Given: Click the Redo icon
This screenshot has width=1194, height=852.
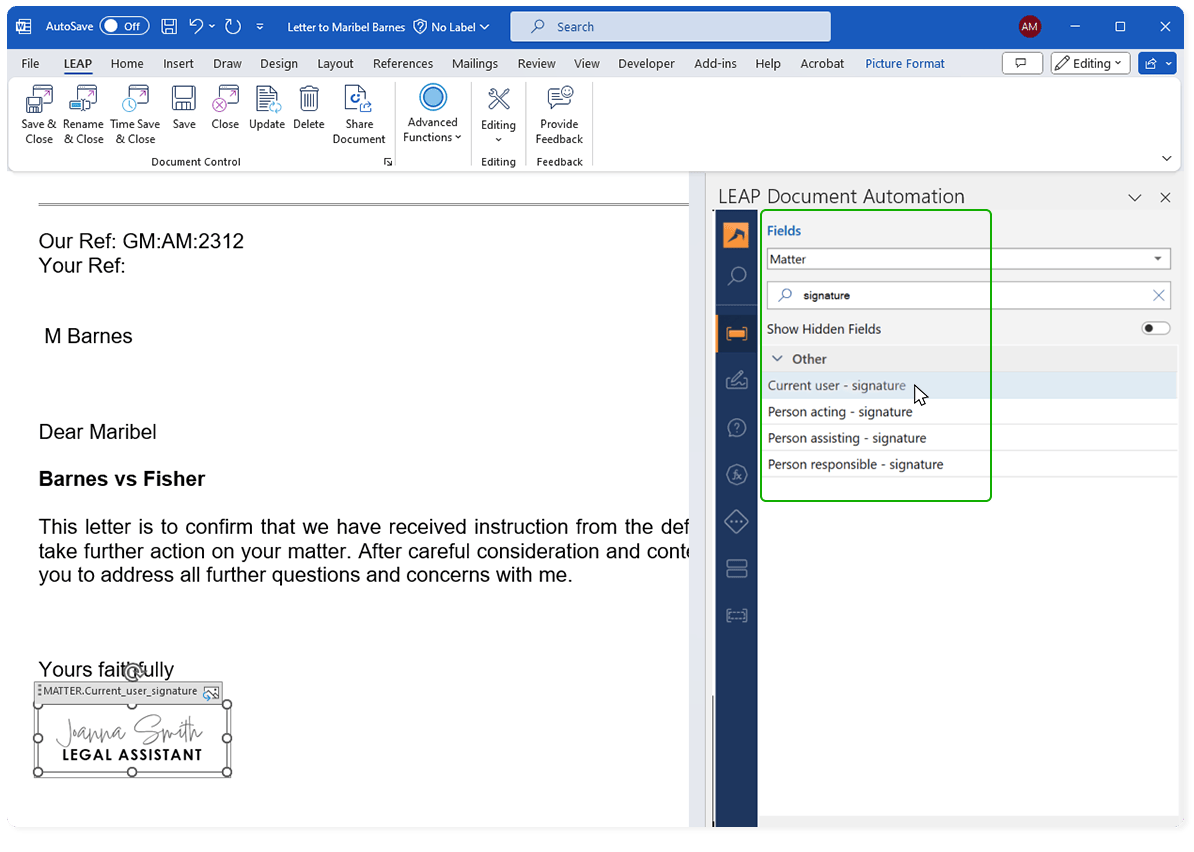Looking at the screenshot, I should click(x=233, y=27).
